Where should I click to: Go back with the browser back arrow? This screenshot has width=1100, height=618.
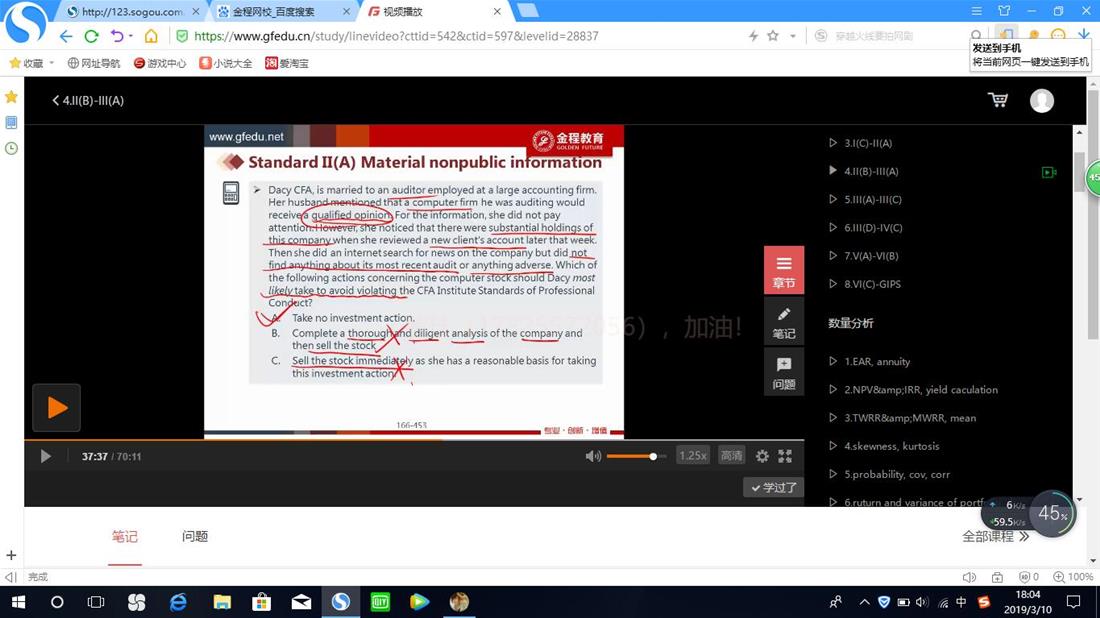(x=66, y=36)
